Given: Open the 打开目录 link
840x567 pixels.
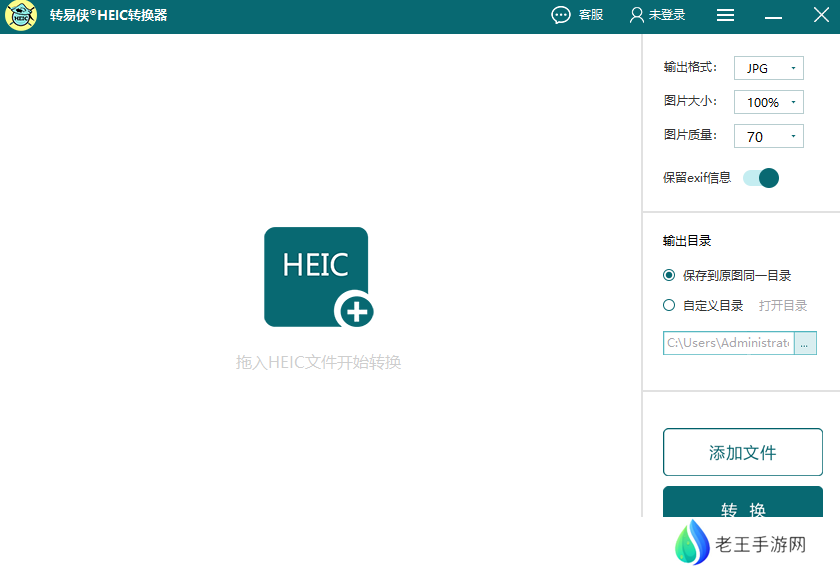Looking at the screenshot, I should point(783,305).
